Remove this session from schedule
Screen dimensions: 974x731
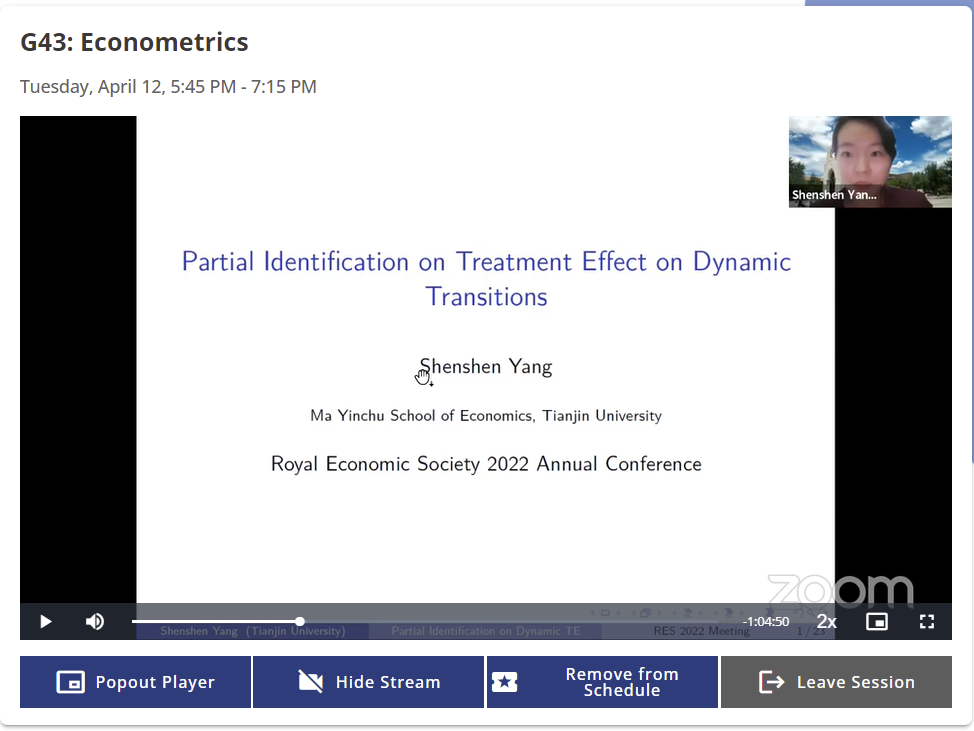[x=602, y=682]
